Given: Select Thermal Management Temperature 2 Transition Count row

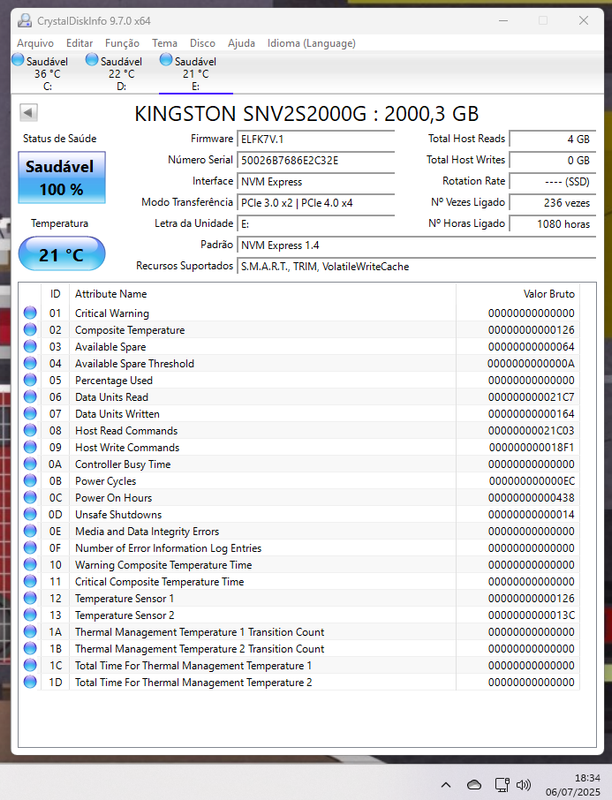Looking at the screenshot, I should point(299,648).
